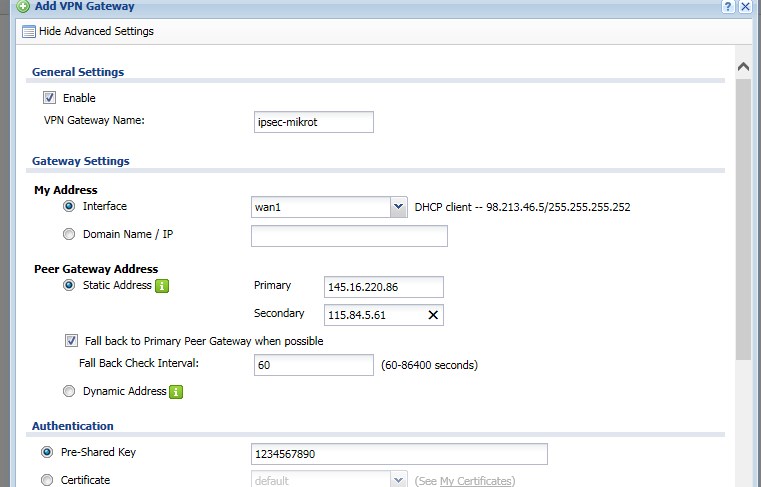Select the Dynamic Address radio button
This screenshot has width=761, height=487.
pyautogui.click(x=69, y=391)
